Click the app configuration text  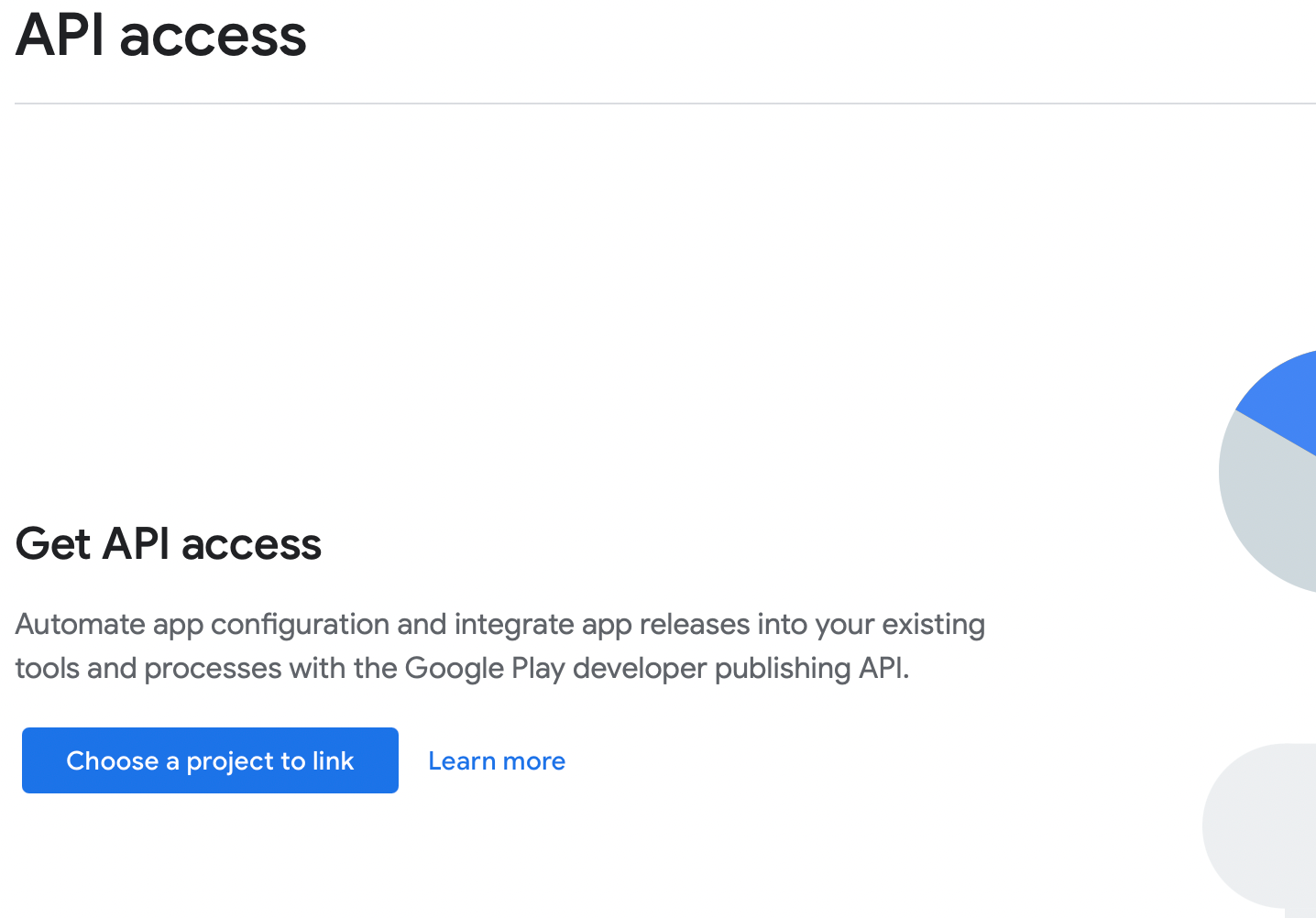tap(271, 624)
